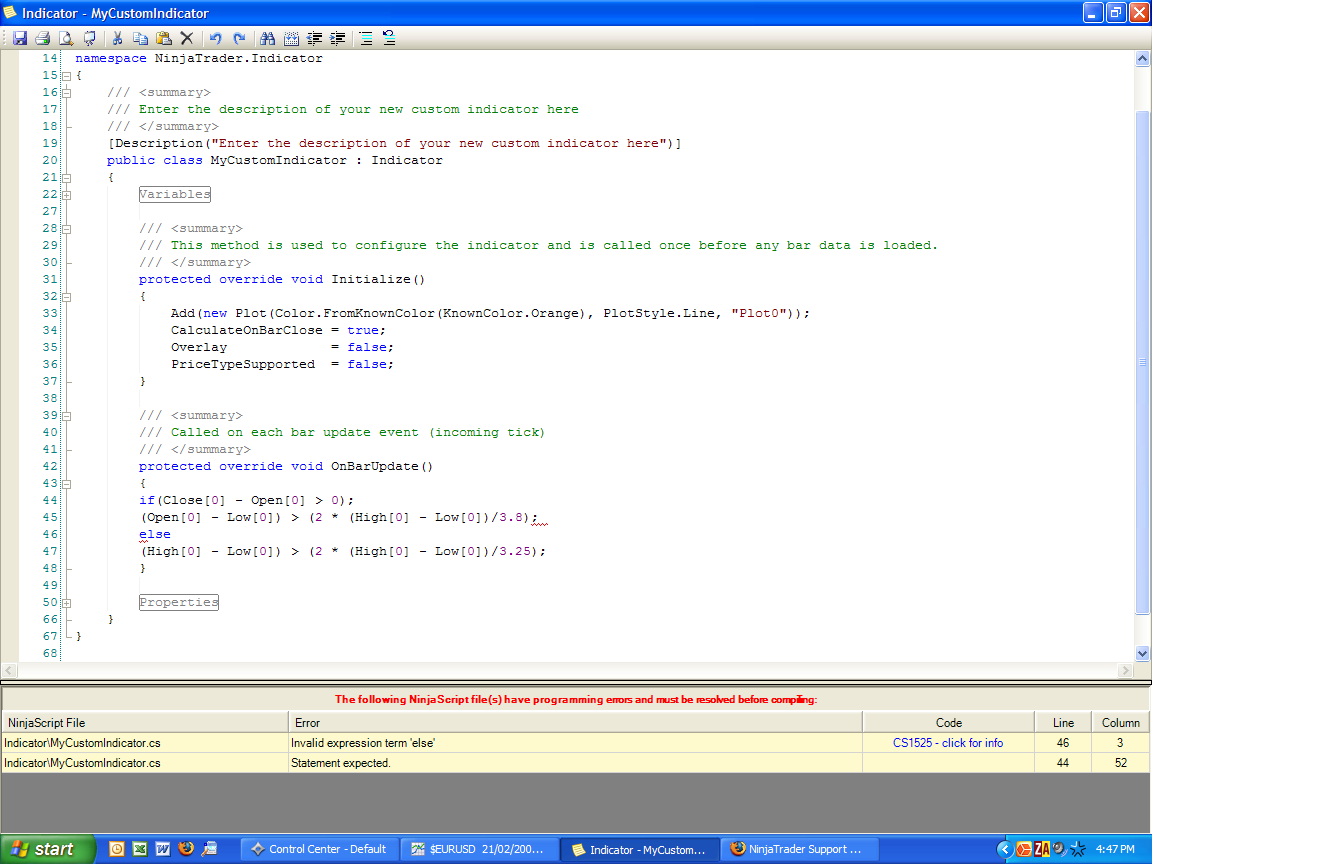Decrease indent of selected lines
The image size is (1342, 864).
(x=315, y=38)
